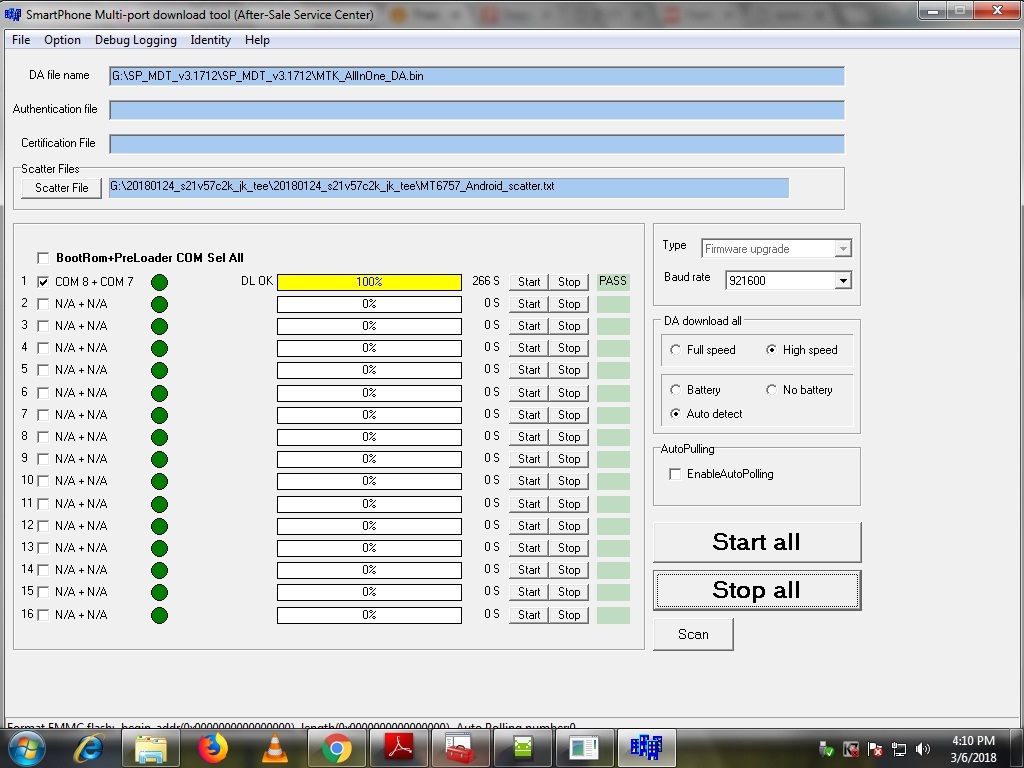Screen dimensions: 1024x768
Task: Toggle BootRom+PreLoader COM Sel All checkbox
Action: (x=43, y=258)
